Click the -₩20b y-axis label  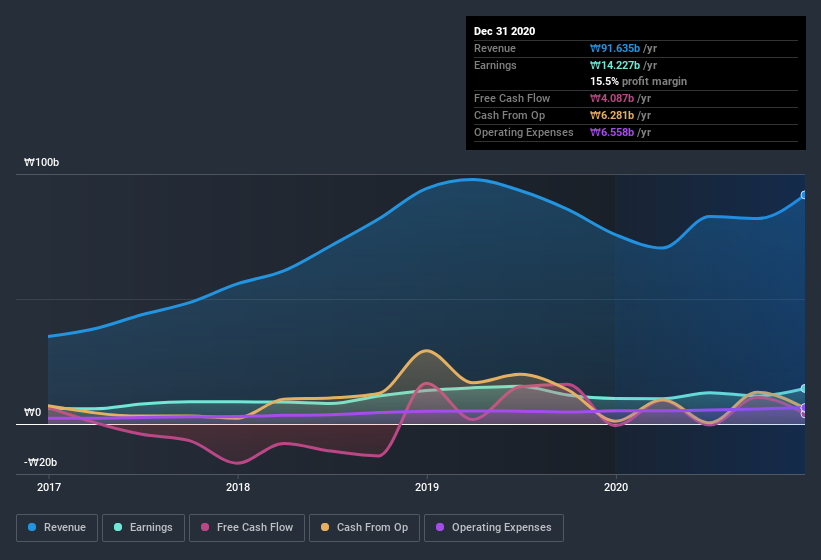(x=40, y=462)
